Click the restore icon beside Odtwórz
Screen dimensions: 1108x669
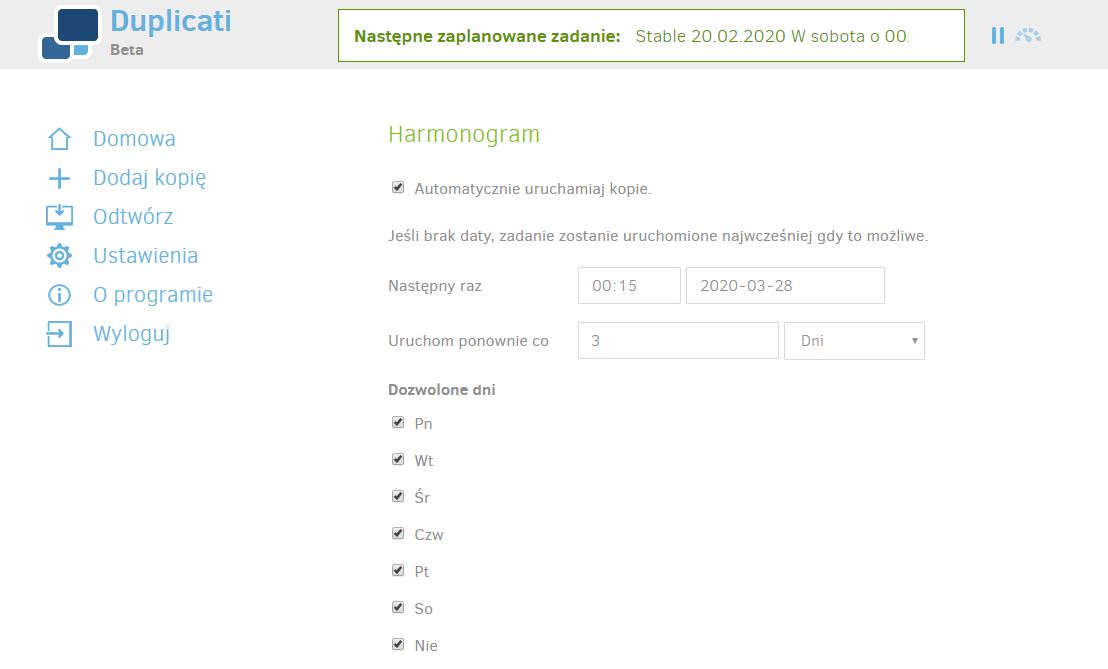[59, 217]
